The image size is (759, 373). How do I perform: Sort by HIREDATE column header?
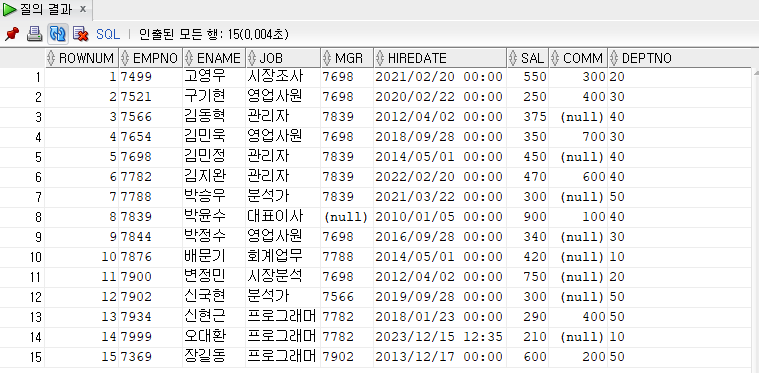click(x=440, y=59)
